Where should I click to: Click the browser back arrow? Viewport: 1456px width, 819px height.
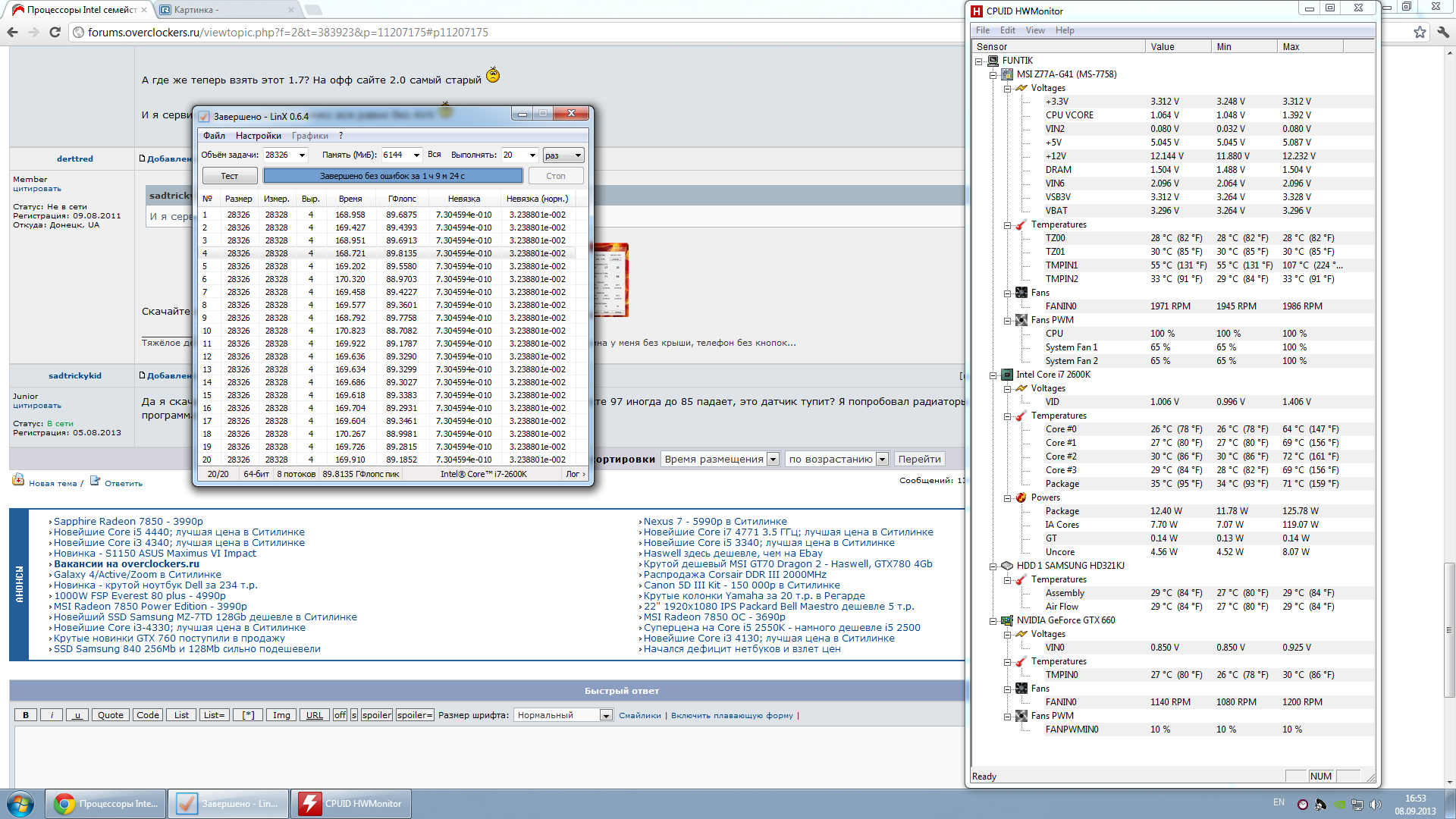pyautogui.click(x=12, y=32)
